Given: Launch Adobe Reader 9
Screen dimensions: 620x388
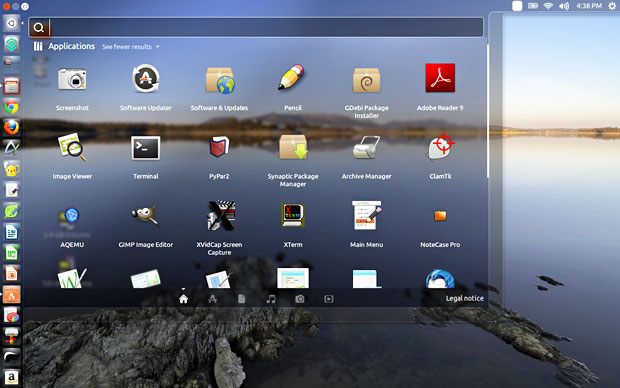Looking at the screenshot, I should point(440,78).
